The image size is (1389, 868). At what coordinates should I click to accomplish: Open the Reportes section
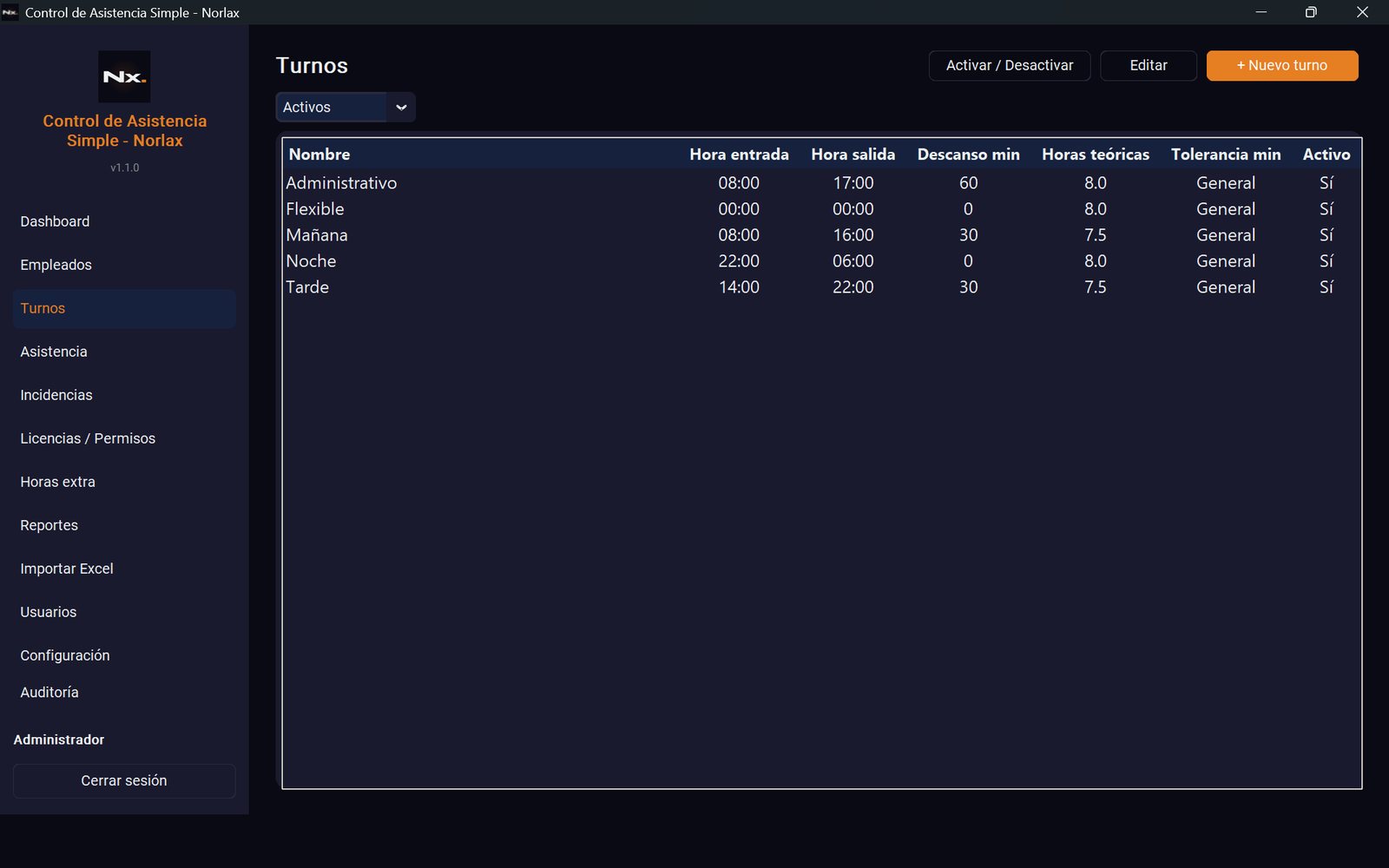124,525
